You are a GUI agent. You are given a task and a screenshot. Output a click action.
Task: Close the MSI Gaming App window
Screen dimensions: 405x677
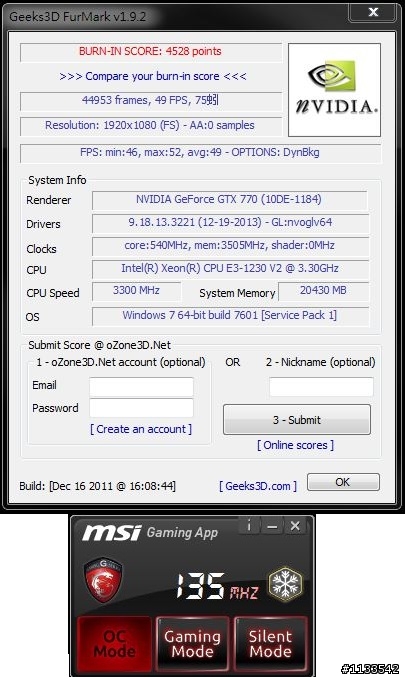295,526
